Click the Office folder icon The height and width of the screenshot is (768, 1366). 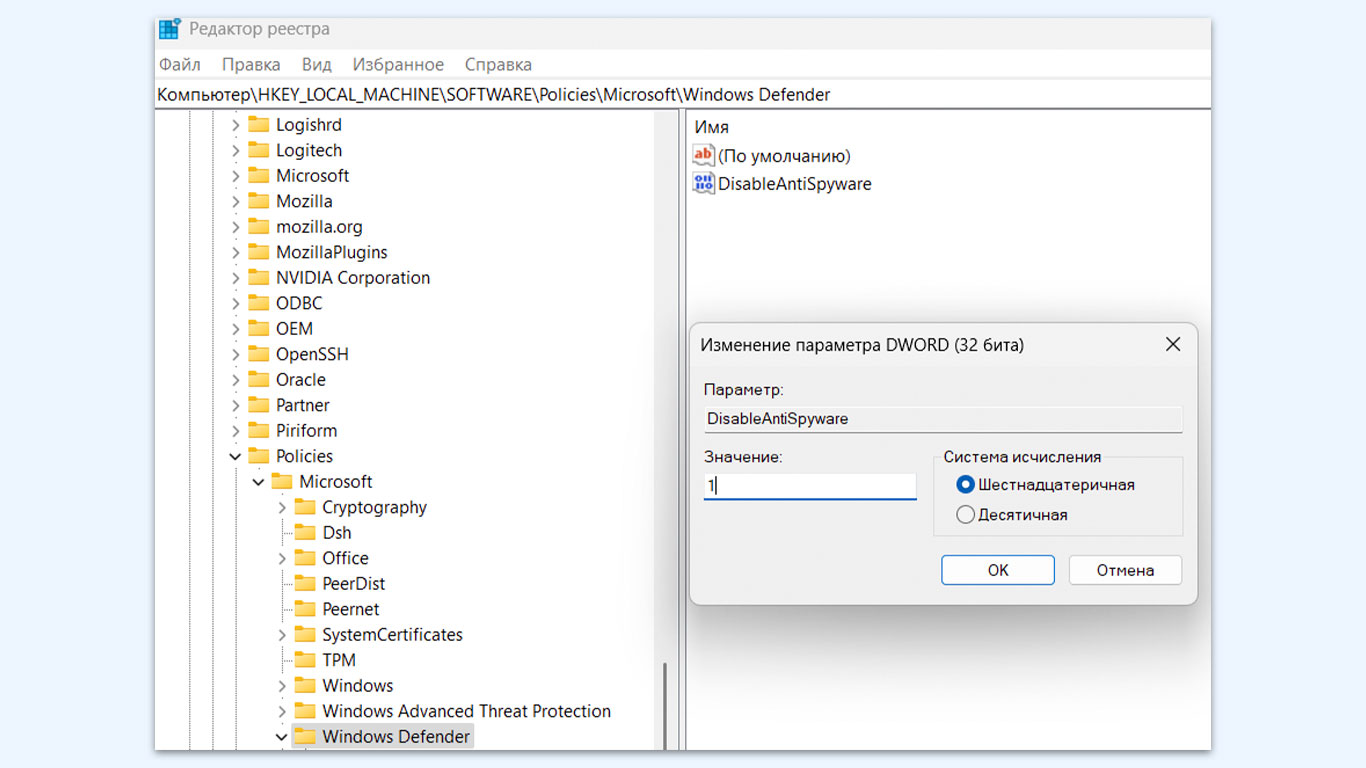tap(305, 558)
